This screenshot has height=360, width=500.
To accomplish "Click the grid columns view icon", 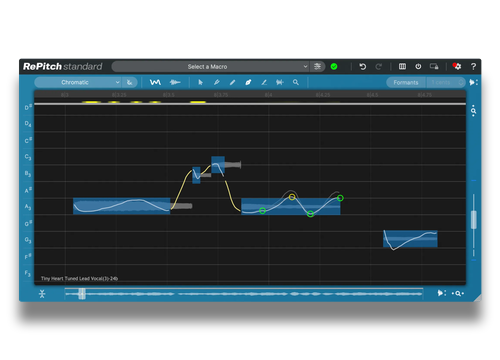I will point(402,66).
